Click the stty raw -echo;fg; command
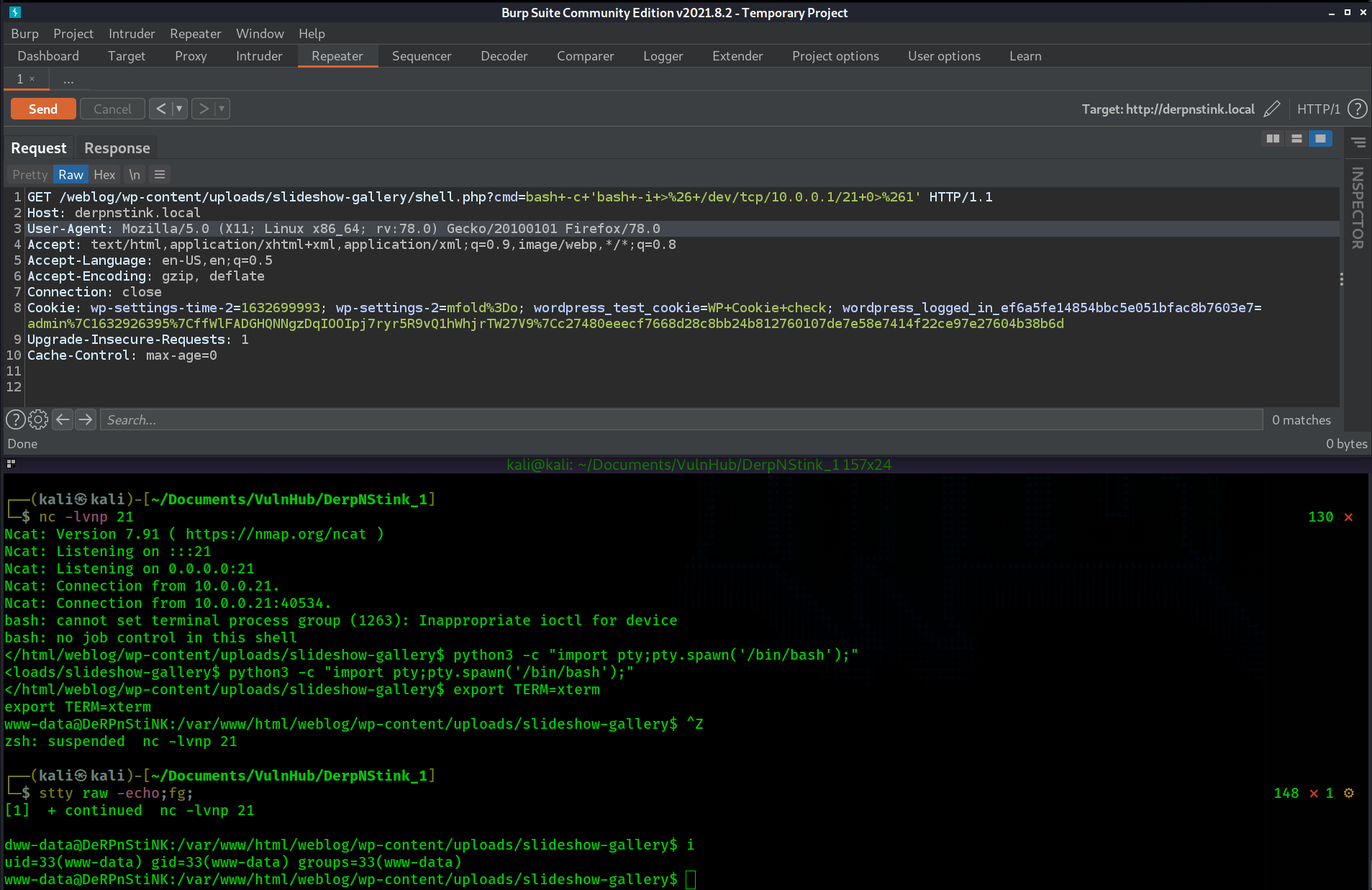The width and height of the screenshot is (1372, 890). [116, 793]
